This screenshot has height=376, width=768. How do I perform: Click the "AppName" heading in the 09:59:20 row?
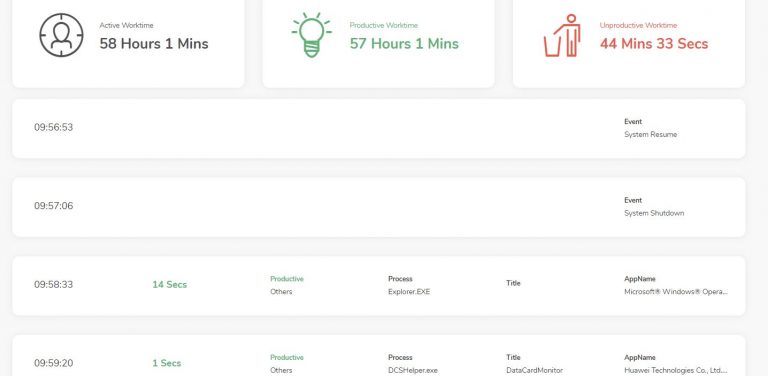point(640,358)
